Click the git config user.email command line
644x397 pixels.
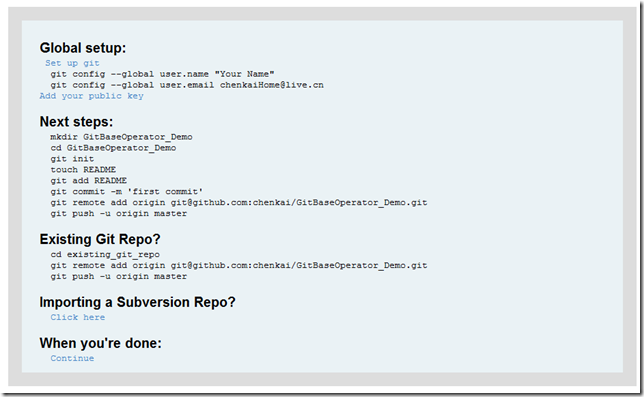point(187,85)
